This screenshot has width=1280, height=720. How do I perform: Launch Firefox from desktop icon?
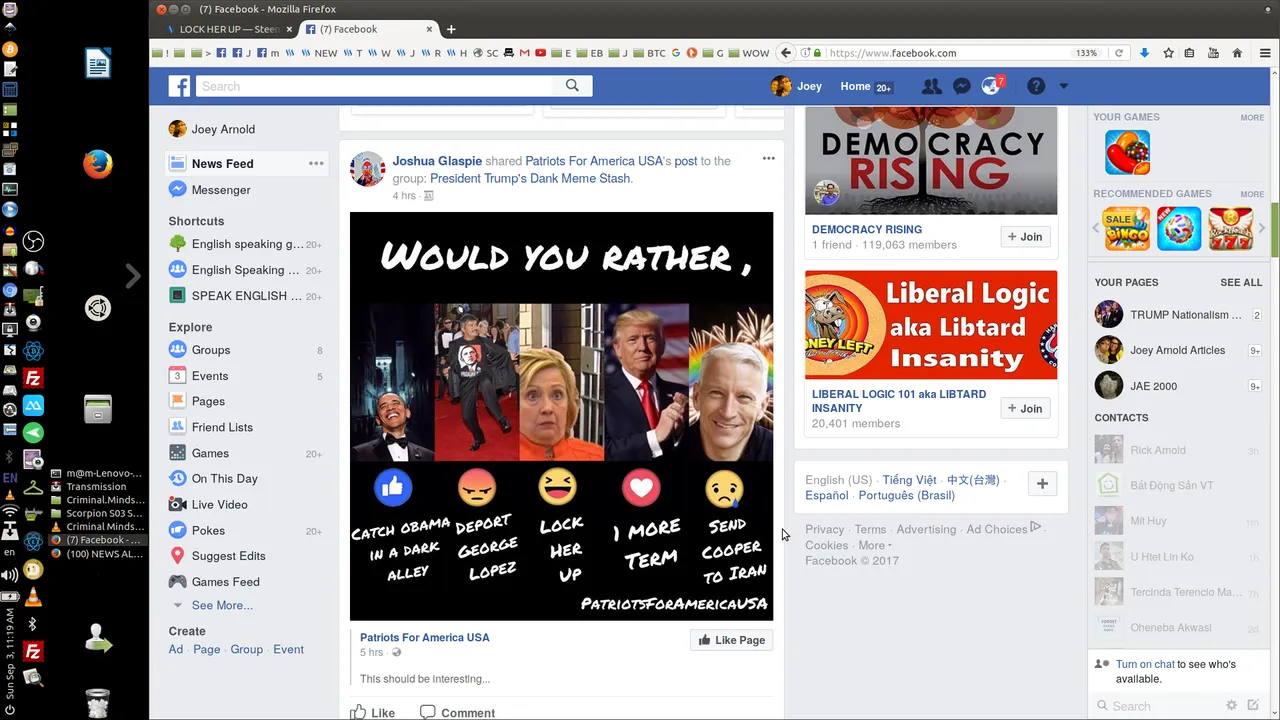[x=98, y=164]
